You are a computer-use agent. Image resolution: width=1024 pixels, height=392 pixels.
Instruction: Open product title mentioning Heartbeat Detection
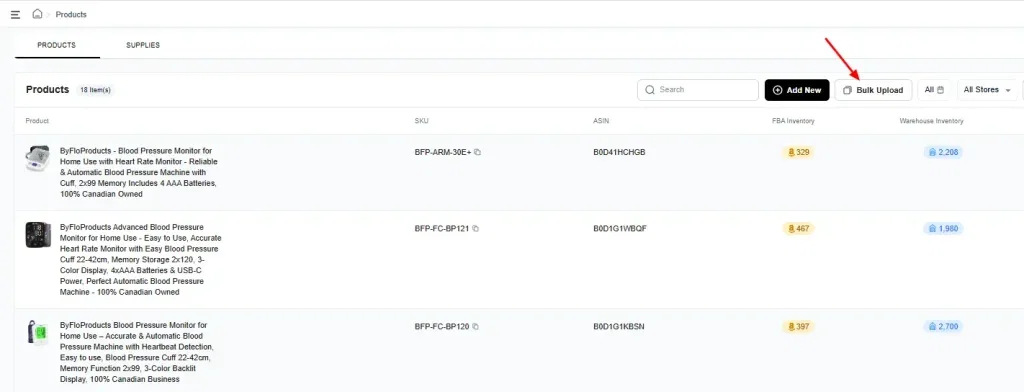[x=136, y=352]
